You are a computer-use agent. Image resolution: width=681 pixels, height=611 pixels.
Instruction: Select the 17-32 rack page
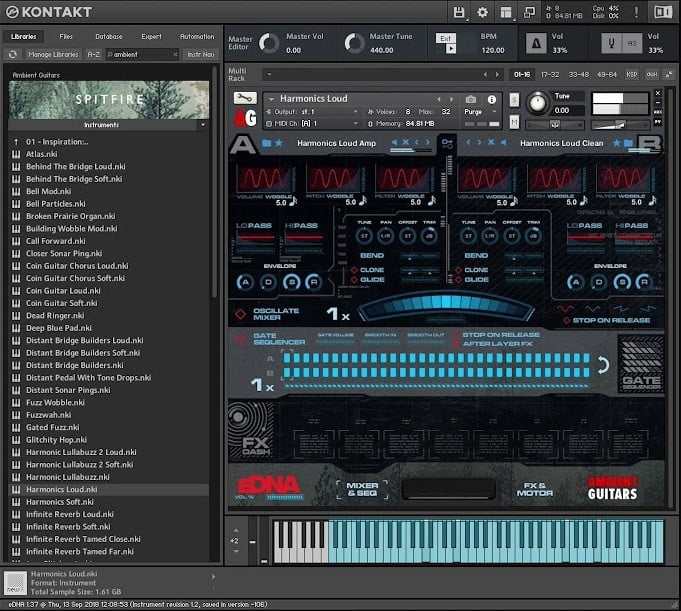pos(550,75)
